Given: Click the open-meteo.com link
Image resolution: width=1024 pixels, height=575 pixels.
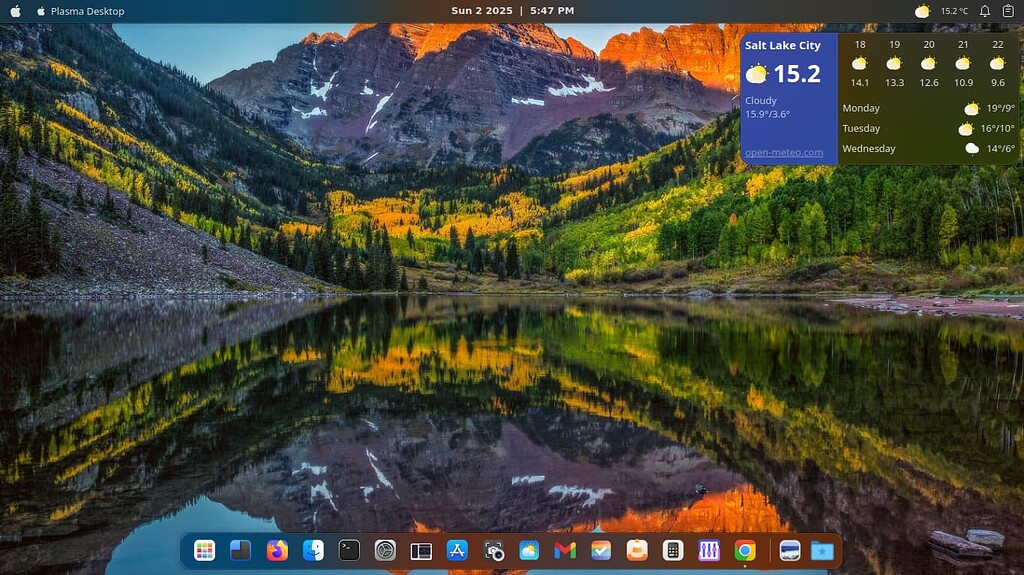Looking at the screenshot, I should point(784,153).
